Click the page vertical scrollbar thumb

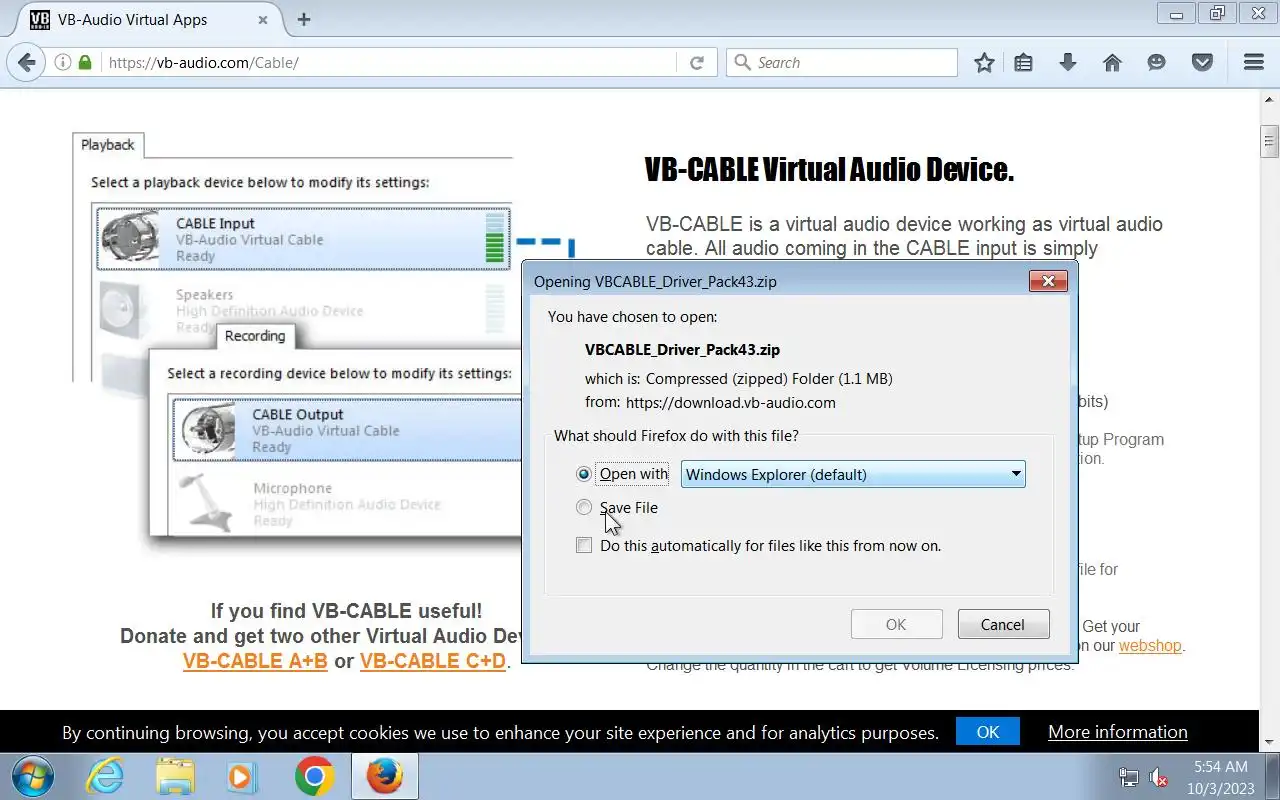point(1270,140)
